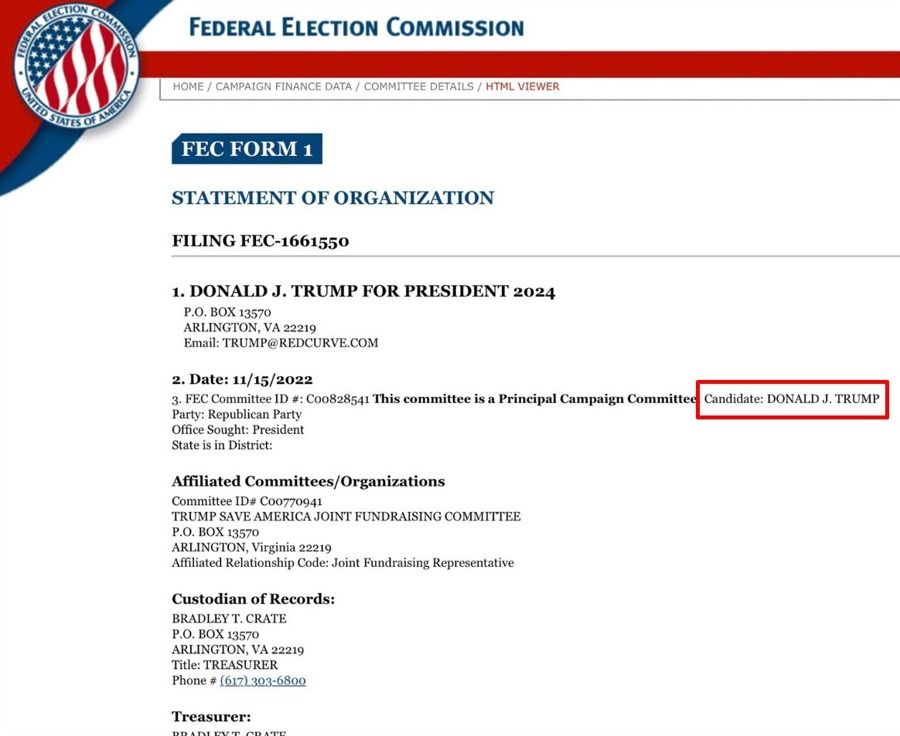Go to CAMPAIGN FINANCE DATA breadcrumb

(x=284, y=87)
